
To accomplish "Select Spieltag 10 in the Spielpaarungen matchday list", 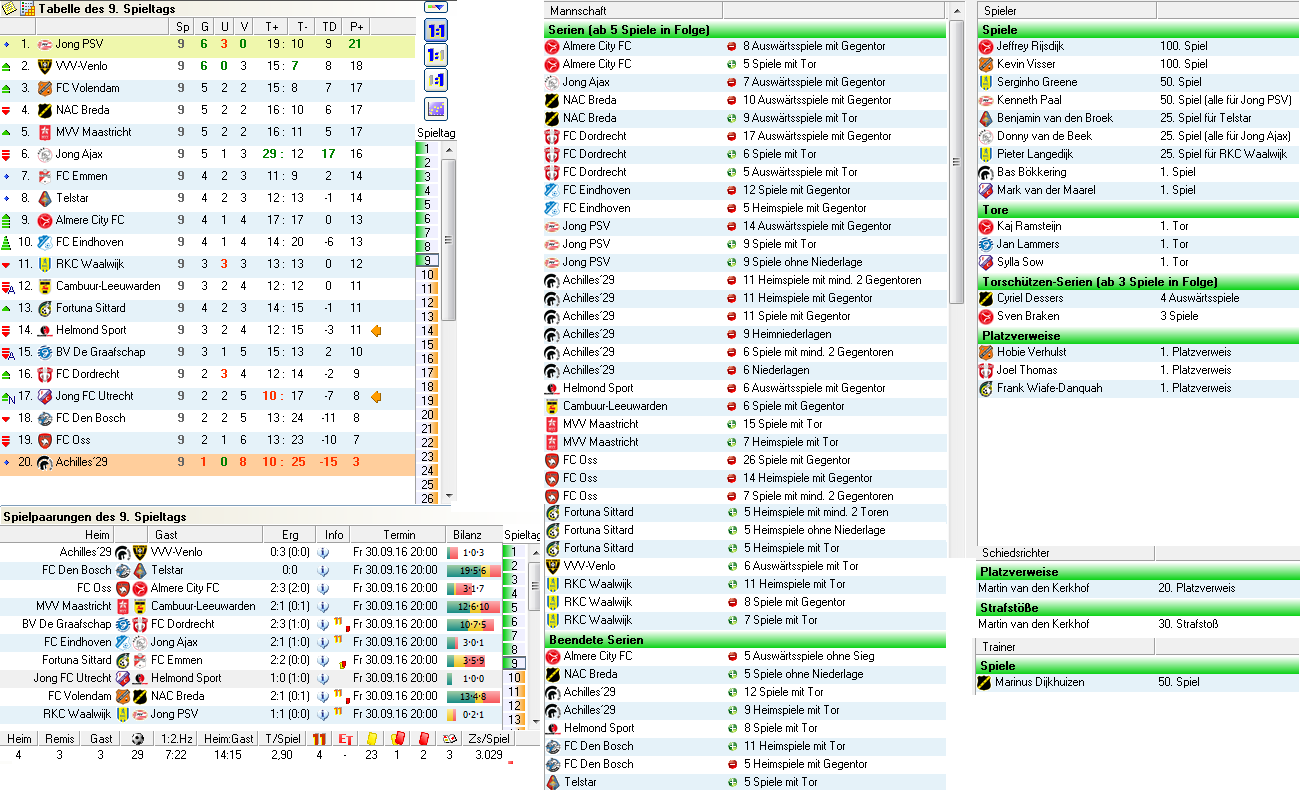I will 516,677.
